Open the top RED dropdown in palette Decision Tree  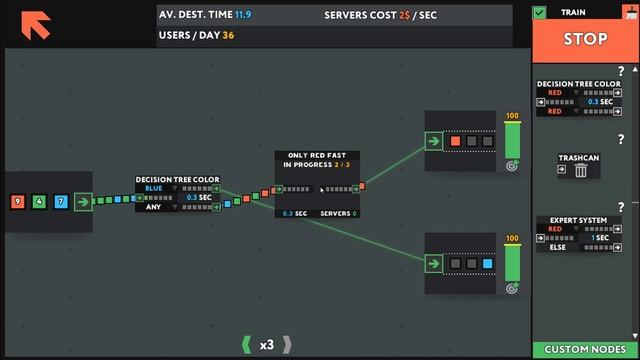coord(576,93)
